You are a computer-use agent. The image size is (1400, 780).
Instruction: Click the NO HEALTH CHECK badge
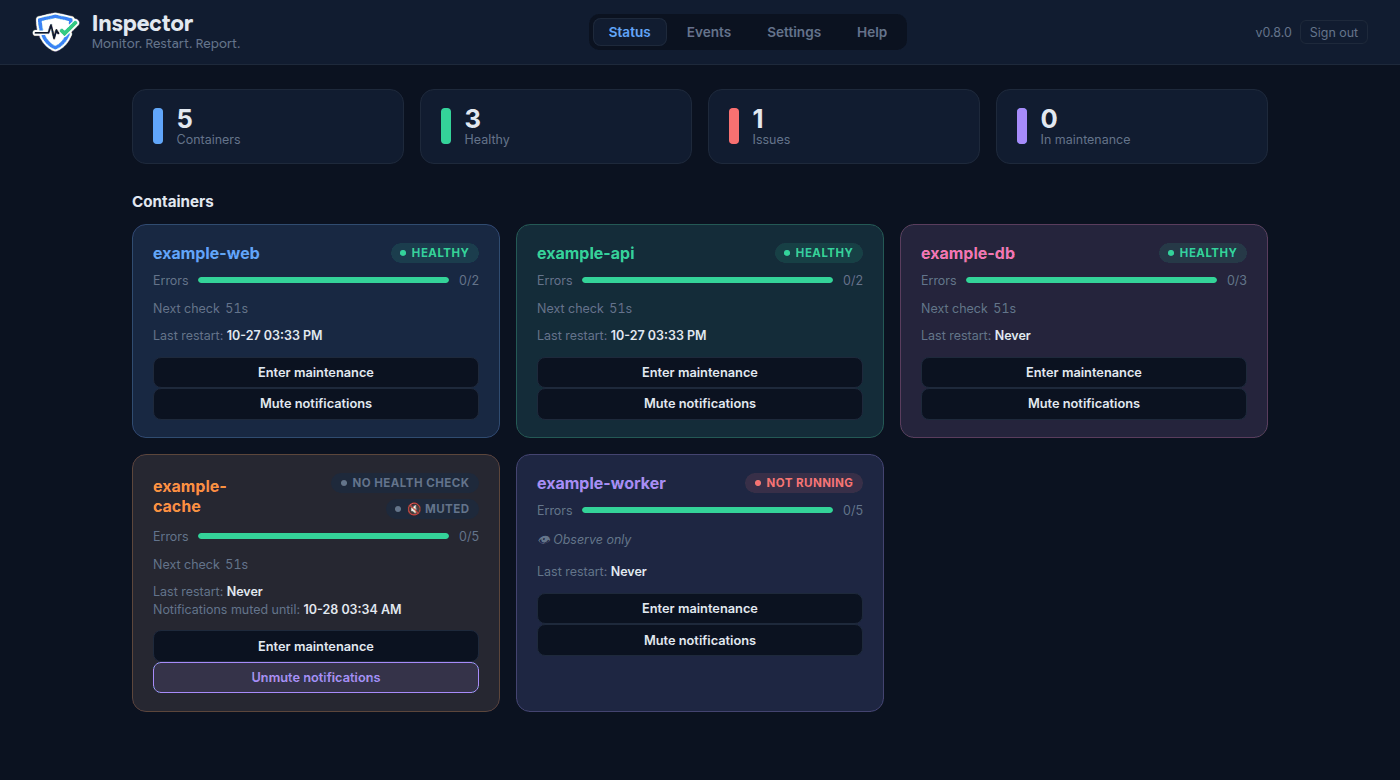click(x=405, y=483)
